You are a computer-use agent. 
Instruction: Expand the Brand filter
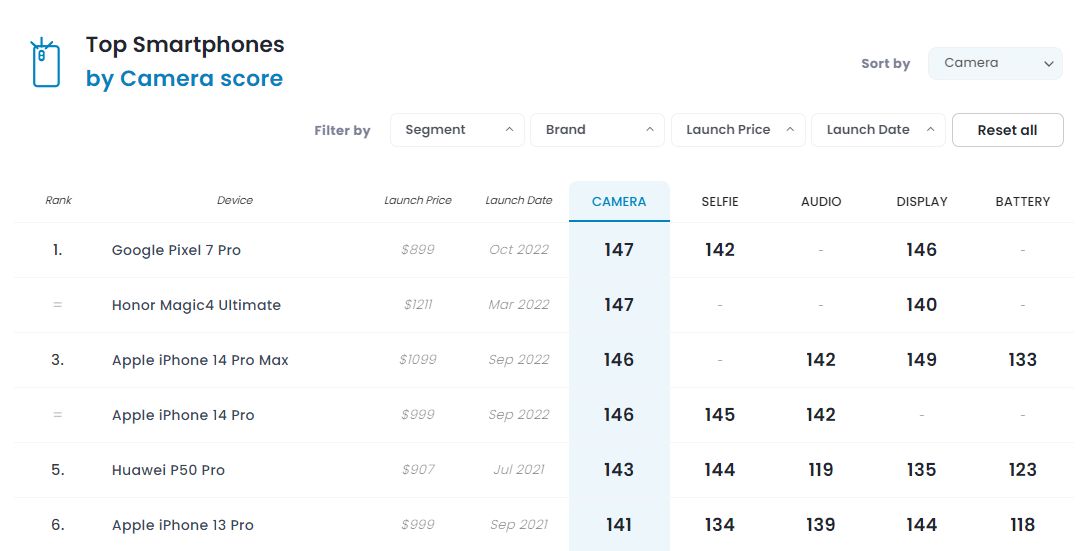[597, 130]
